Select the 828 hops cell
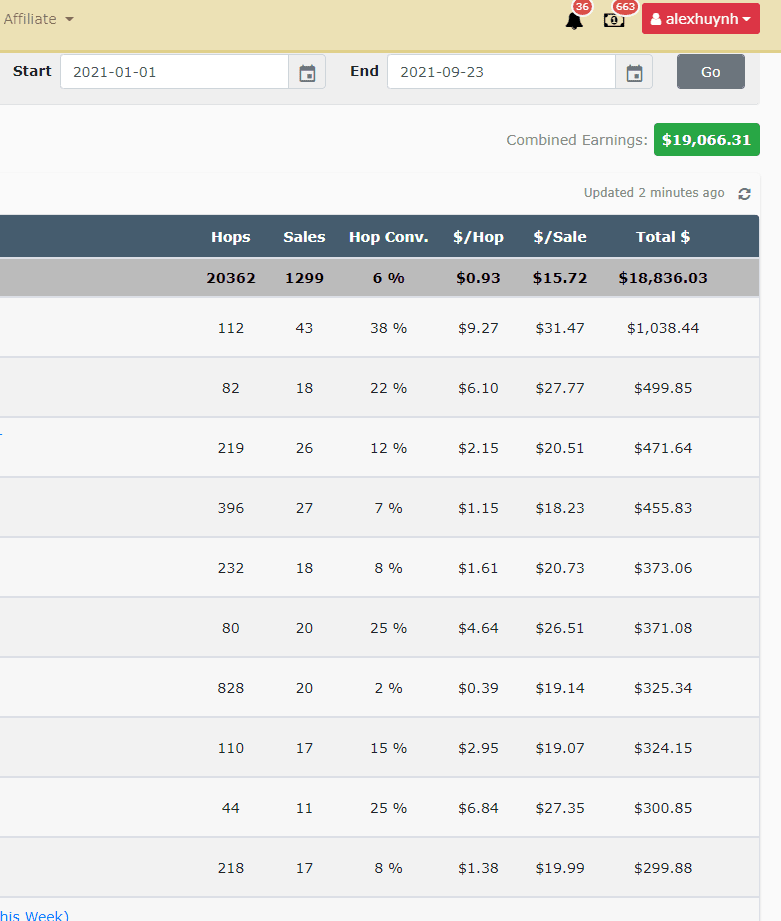 click(231, 688)
